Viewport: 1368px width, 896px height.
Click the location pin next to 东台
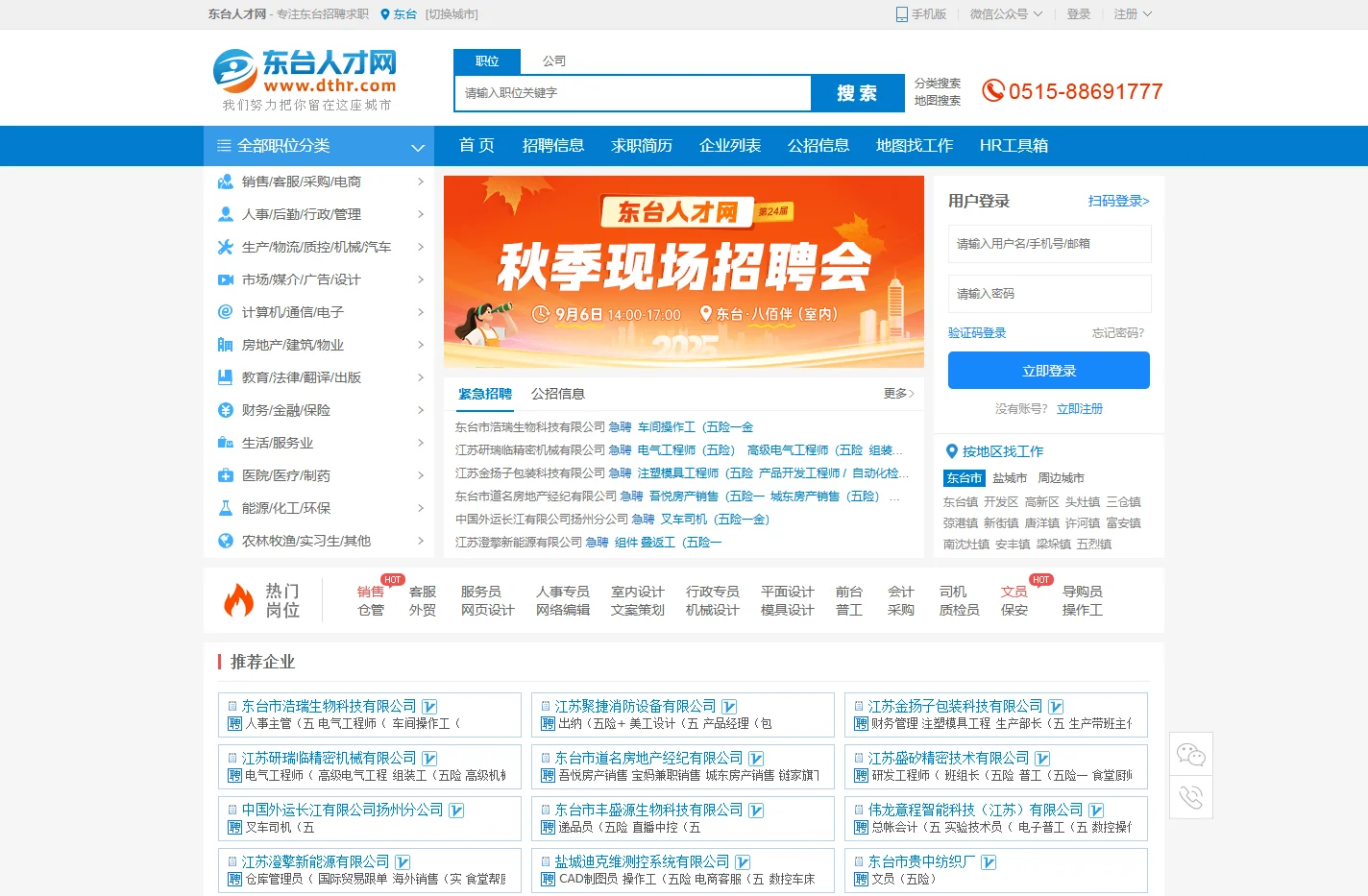pyautogui.click(x=385, y=14)
